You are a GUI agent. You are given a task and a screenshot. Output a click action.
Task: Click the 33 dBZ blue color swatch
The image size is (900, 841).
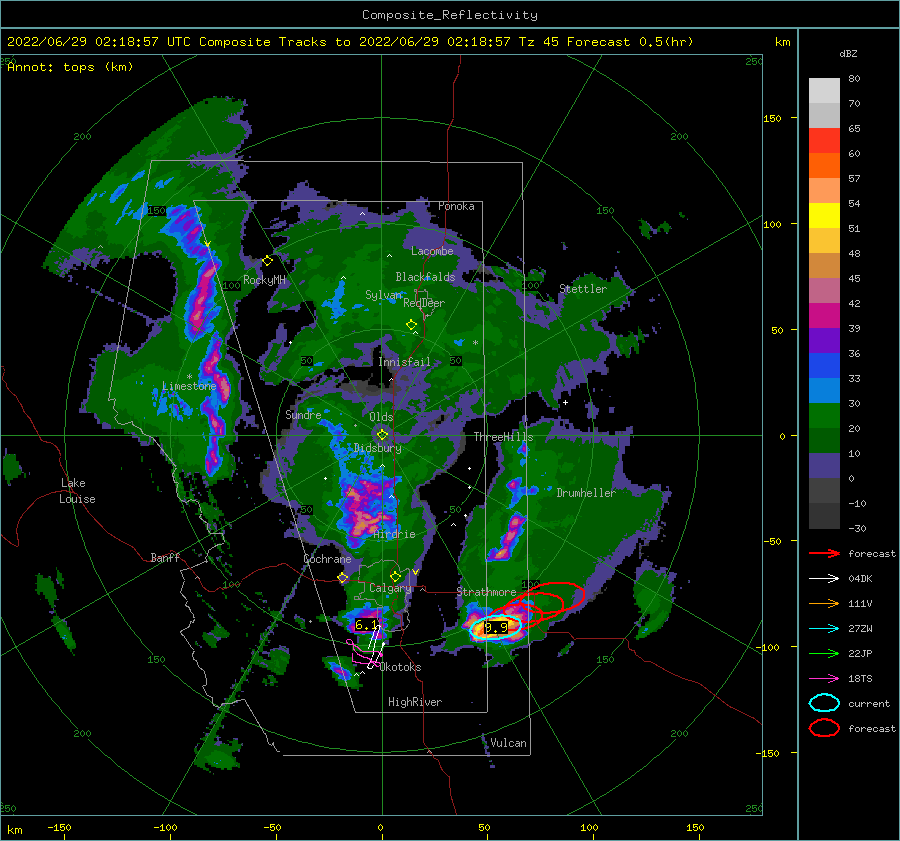[824, 390]
